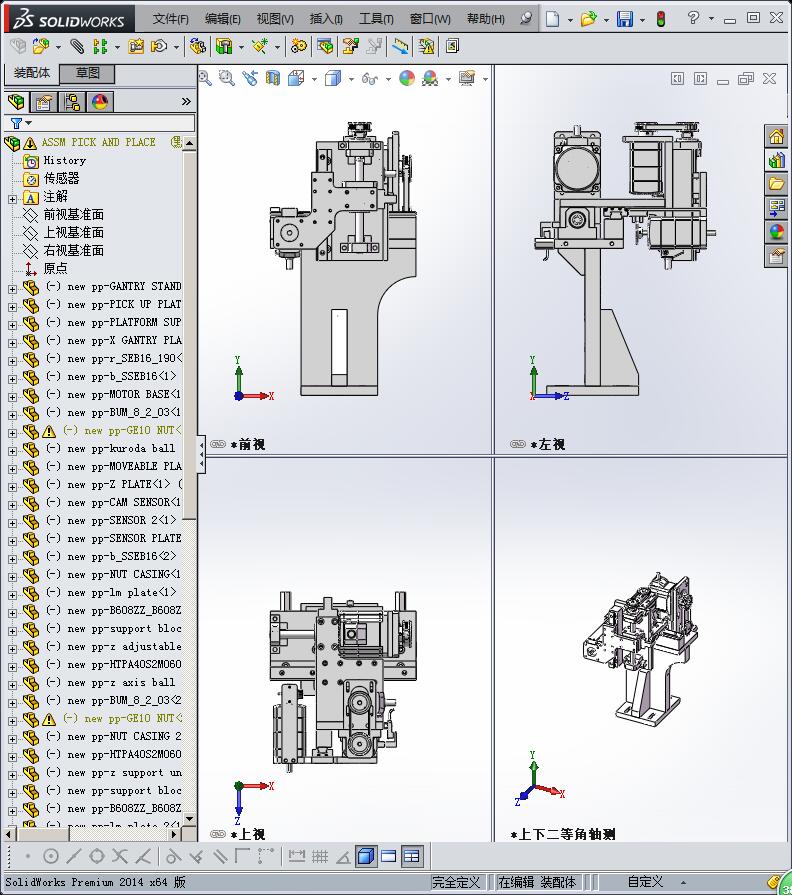Image resolution: width=792 pixels, height=895 pixels.
Task: Click the Edit Appearance color ball icon
Action: click(x=407, y=78)
